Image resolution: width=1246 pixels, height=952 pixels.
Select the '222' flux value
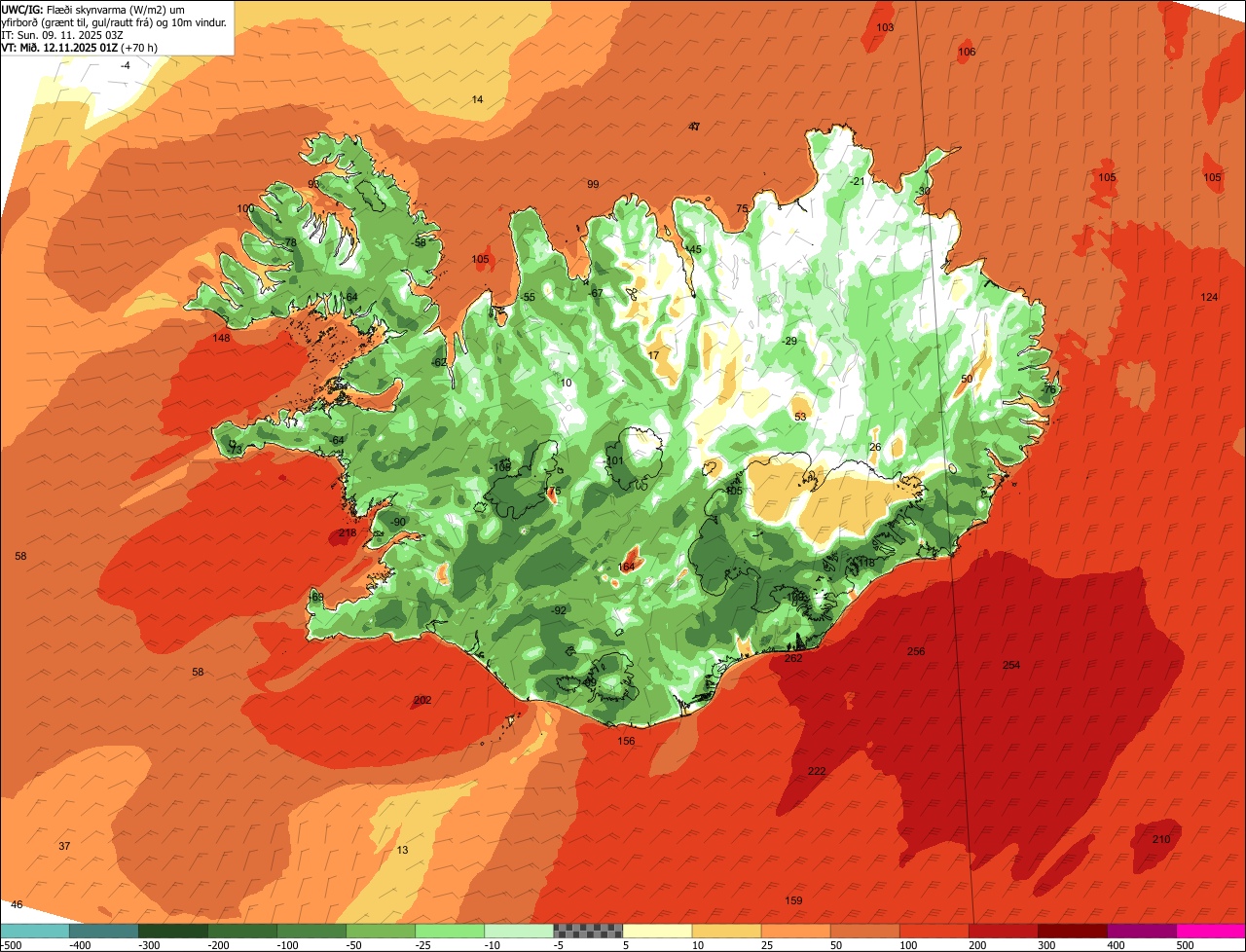coord(817,771)
